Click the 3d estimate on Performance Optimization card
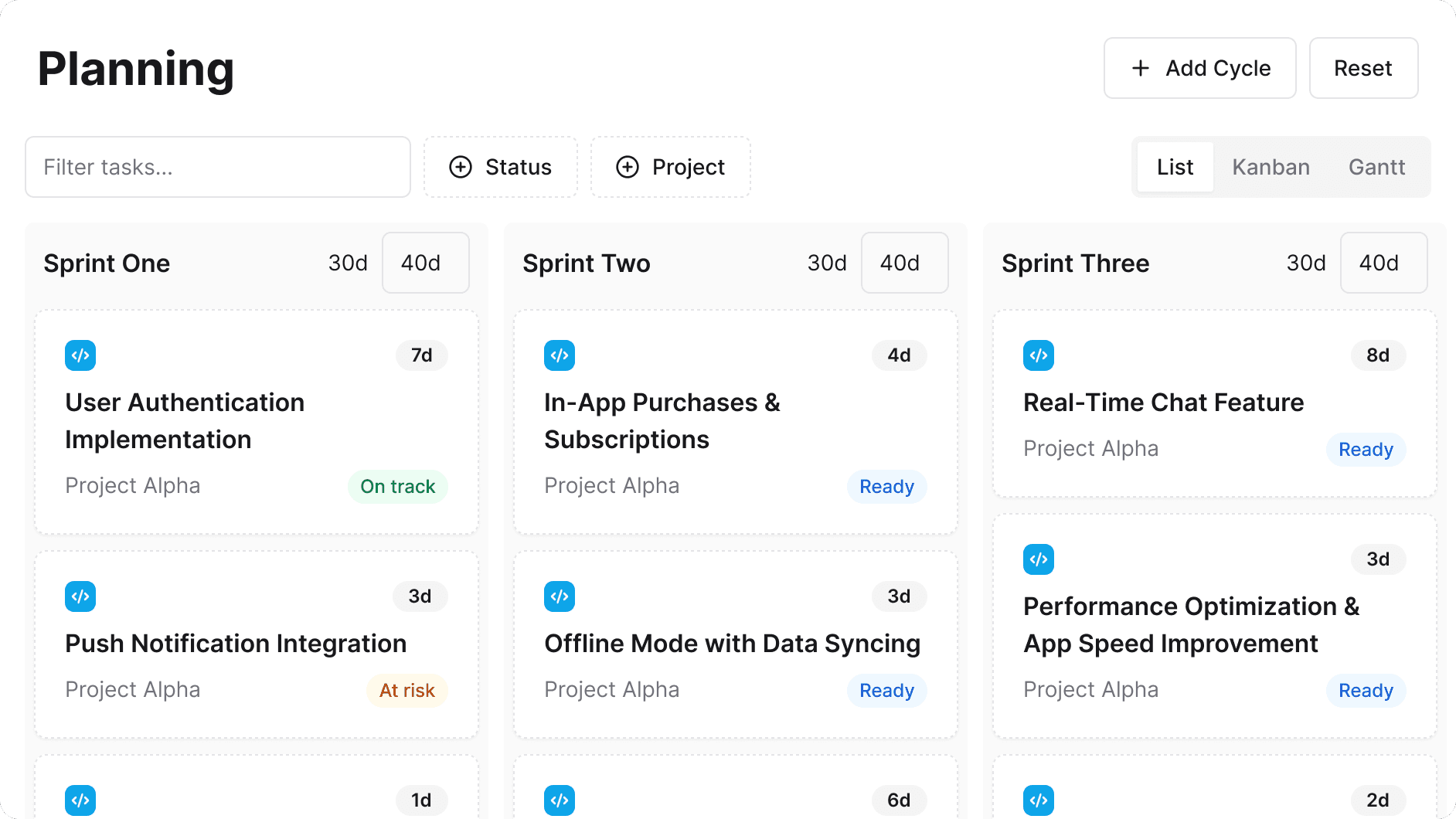This screenshot has width=1456, height=819. click(1379, 559)
